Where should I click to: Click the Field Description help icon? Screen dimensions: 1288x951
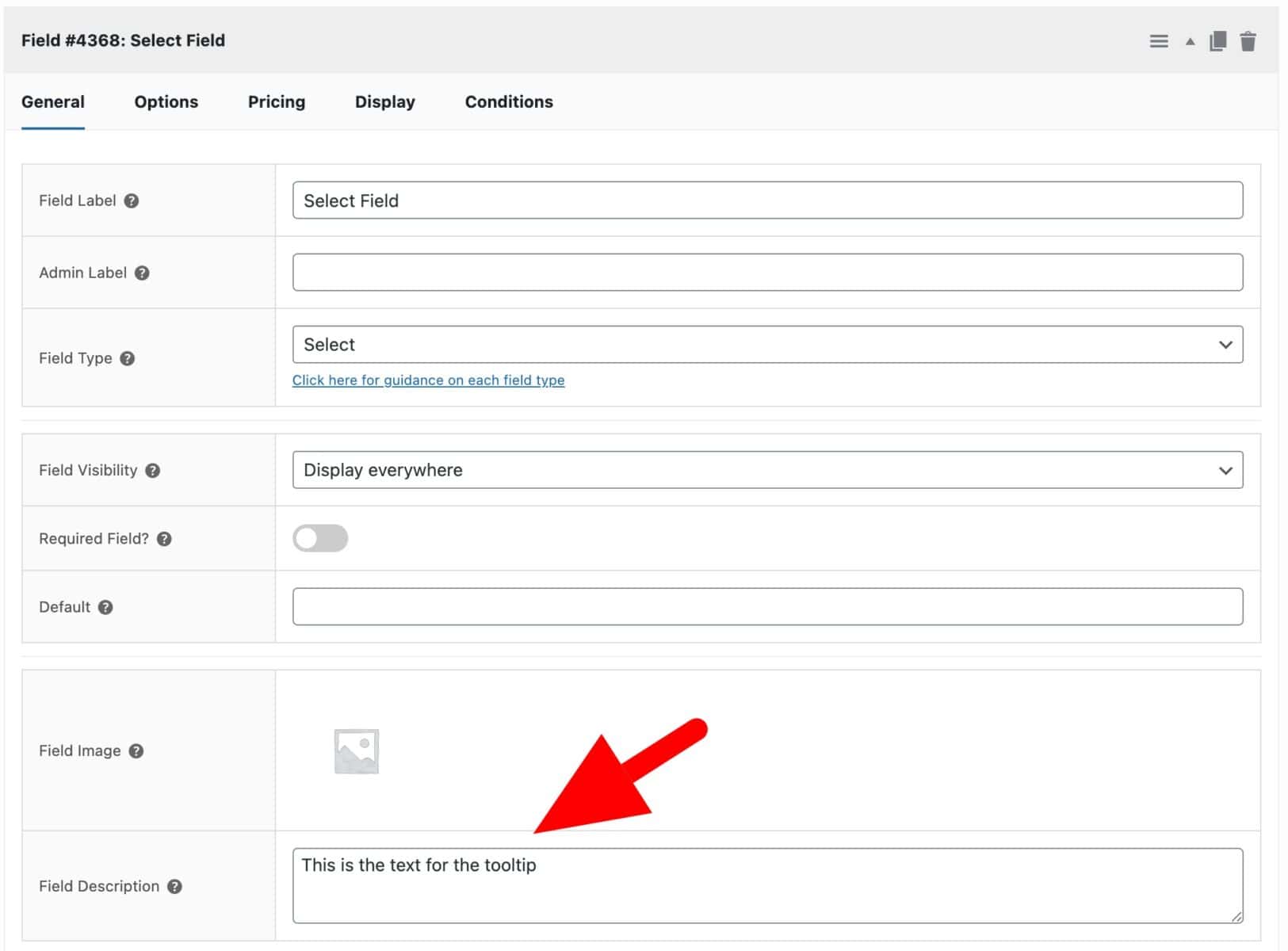pos(175,887)
